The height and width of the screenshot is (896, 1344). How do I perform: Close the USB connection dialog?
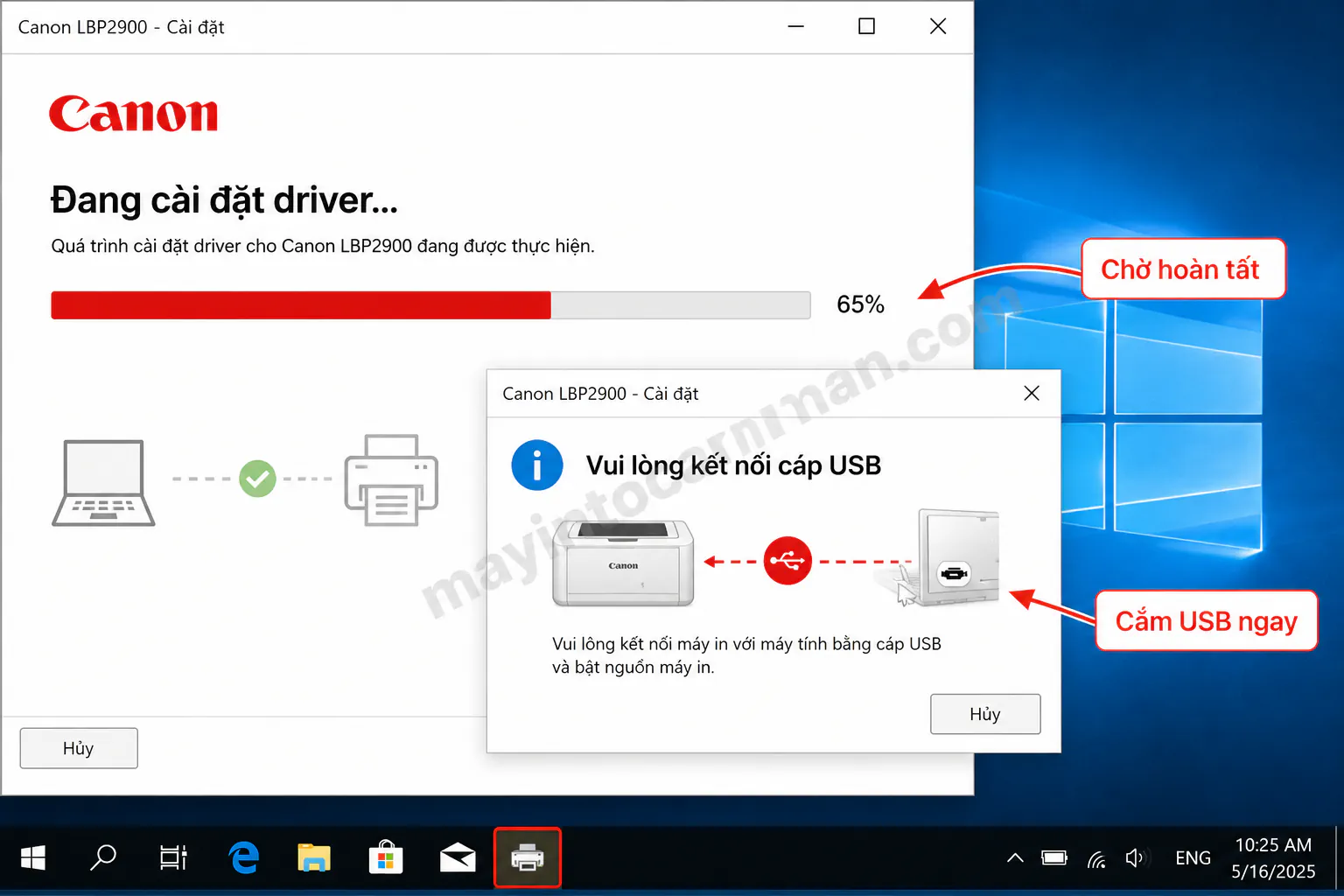(x=1032, y=394)
